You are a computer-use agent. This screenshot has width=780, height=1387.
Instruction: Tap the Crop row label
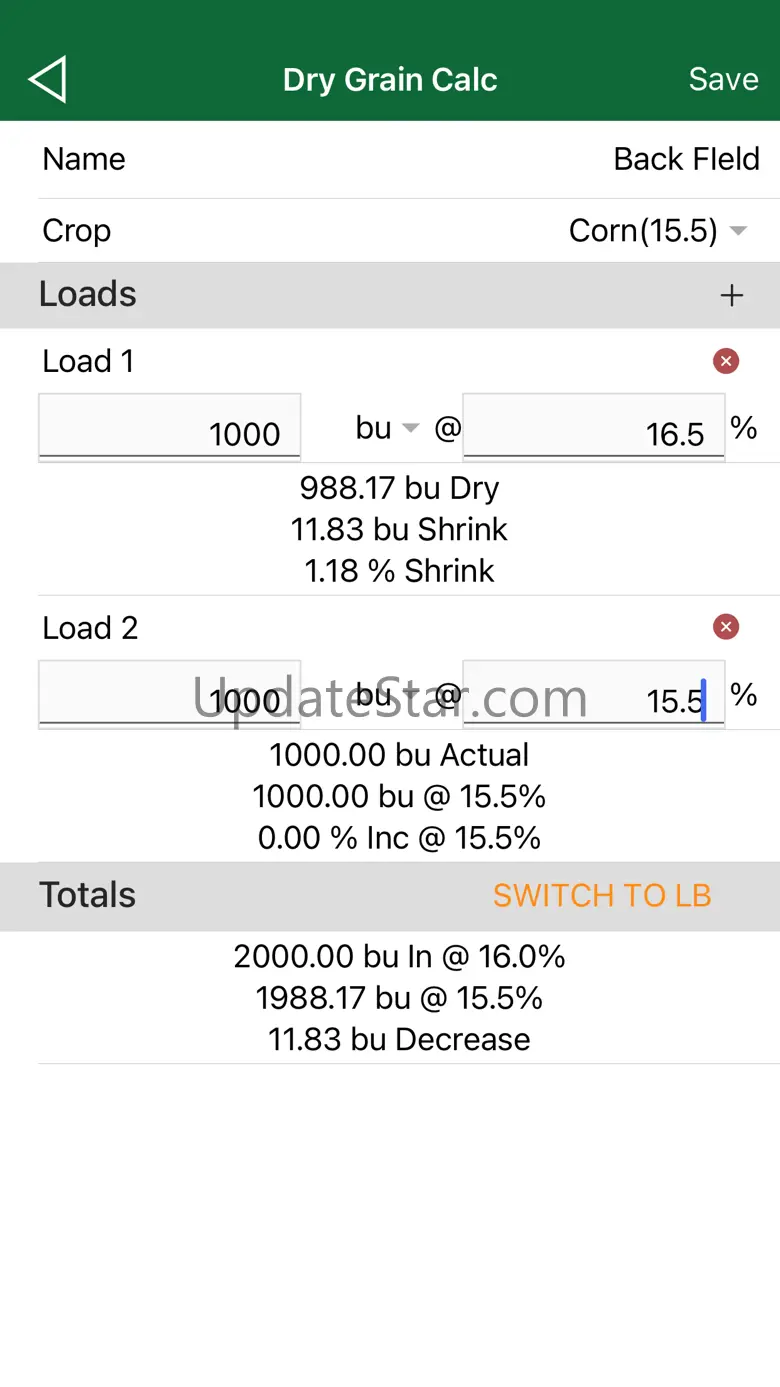point(77,231)
